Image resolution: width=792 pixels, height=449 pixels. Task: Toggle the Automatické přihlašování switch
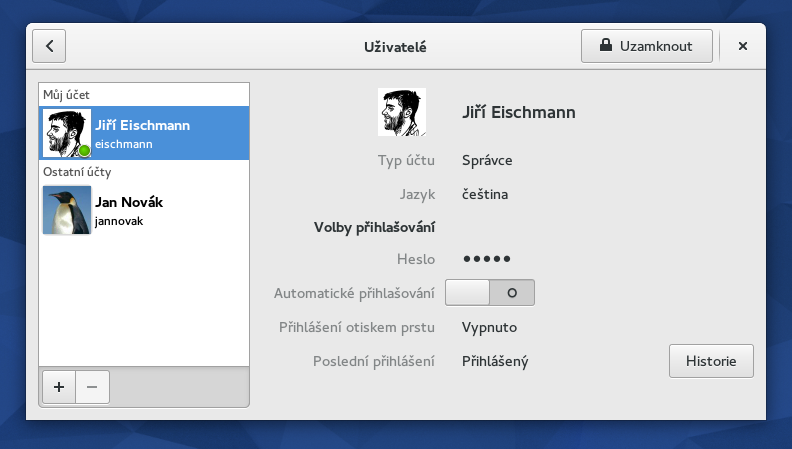tap(490, 293)
